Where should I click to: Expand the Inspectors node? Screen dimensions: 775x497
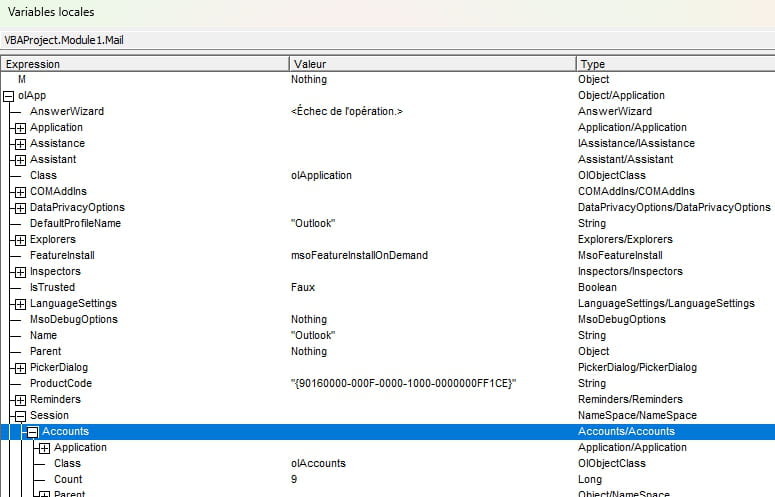(20, 272)
